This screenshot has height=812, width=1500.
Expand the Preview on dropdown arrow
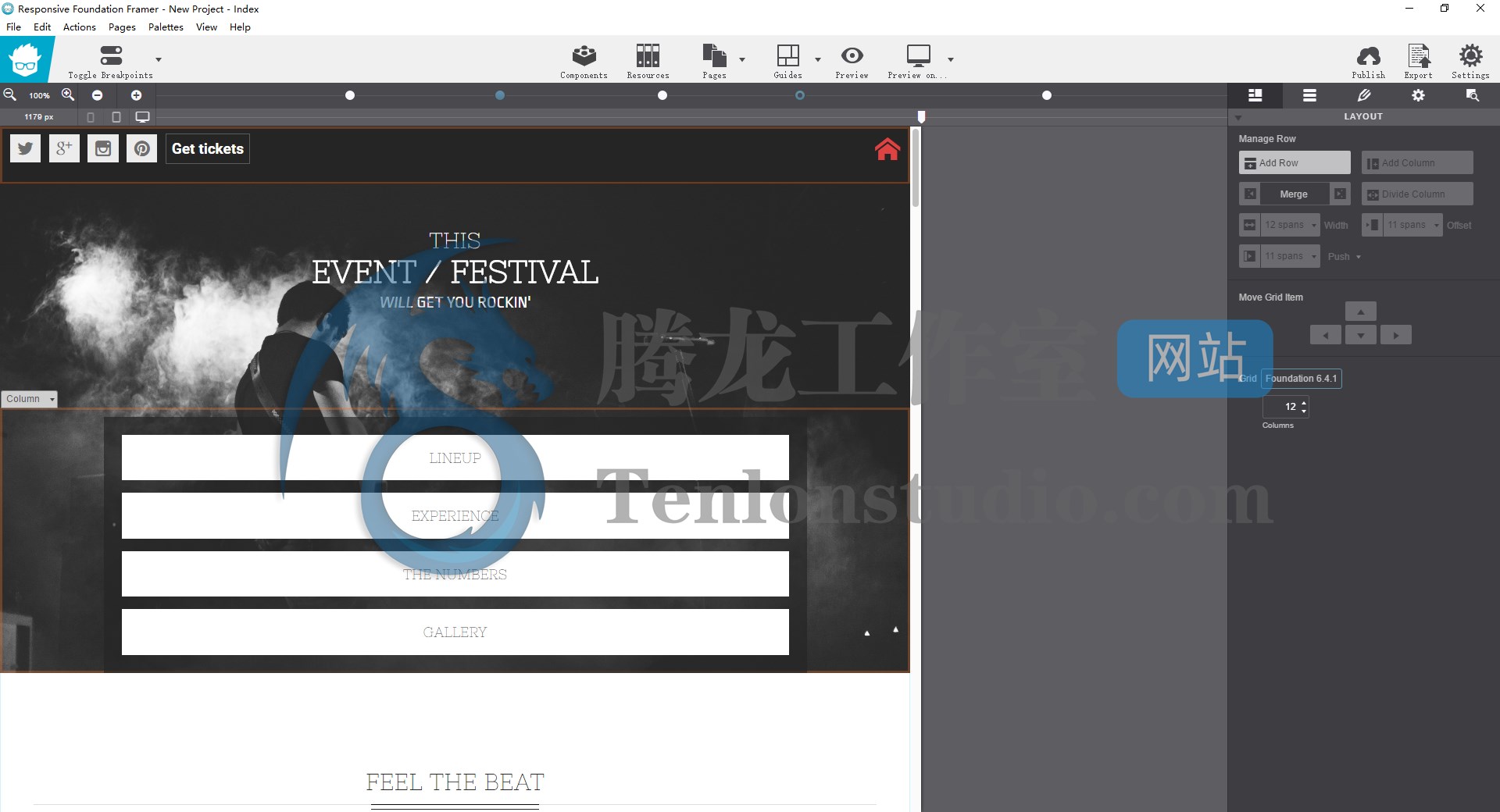coord(951,59)
